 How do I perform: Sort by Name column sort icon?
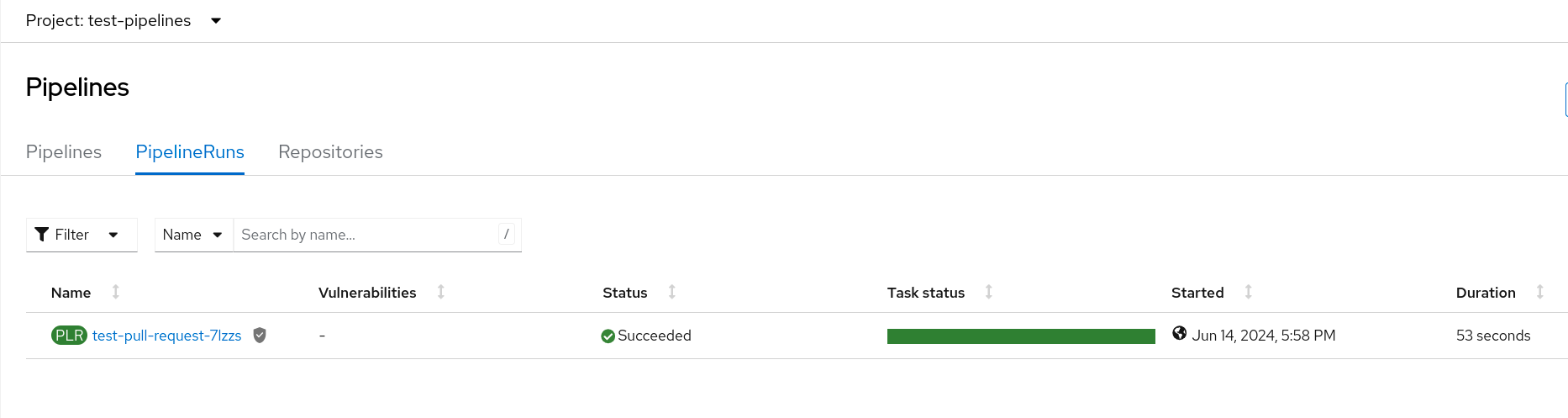click(116, 292)
